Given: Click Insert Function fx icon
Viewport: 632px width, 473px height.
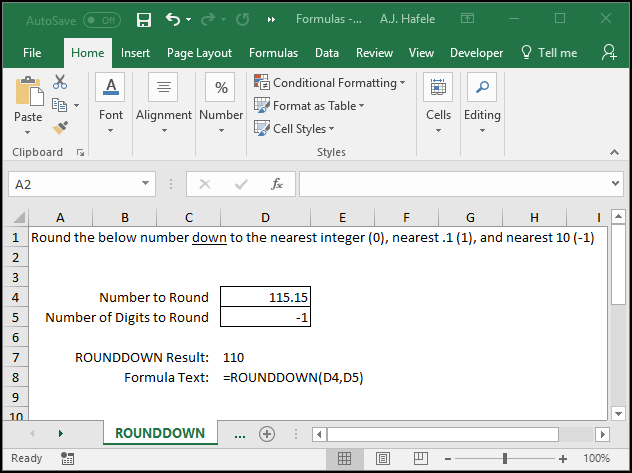Looking at the screenshot, I should click(277, 184).
